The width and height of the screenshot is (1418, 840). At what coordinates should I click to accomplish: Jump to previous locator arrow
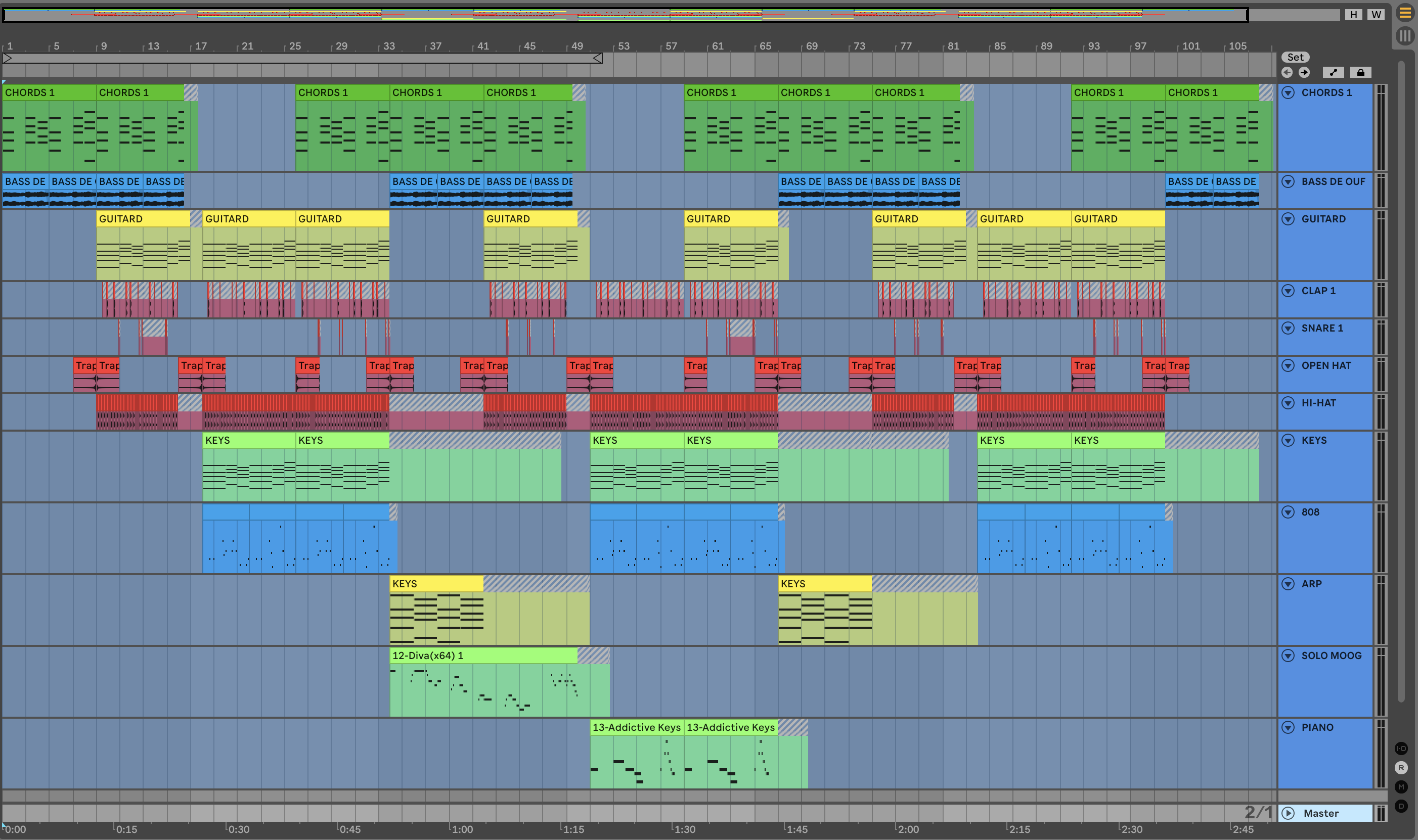point(1287,72)
